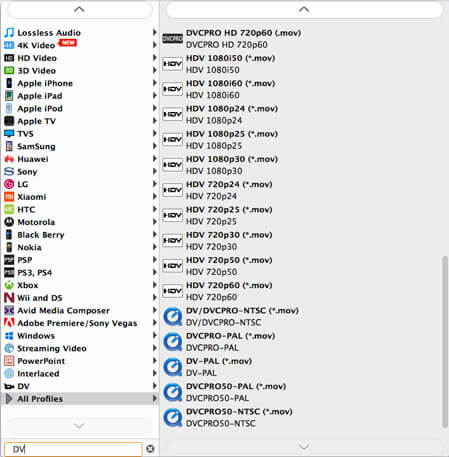Click the Wii and DS N icon
The image size is (449, 457).
[x=9, y=298]
